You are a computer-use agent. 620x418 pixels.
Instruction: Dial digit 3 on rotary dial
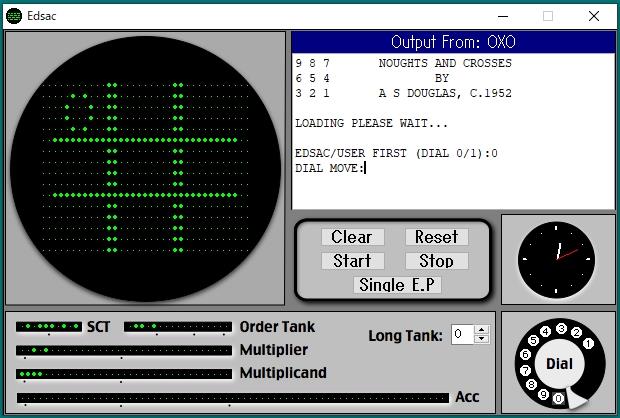pyautogui.click(x=561, y=328)
